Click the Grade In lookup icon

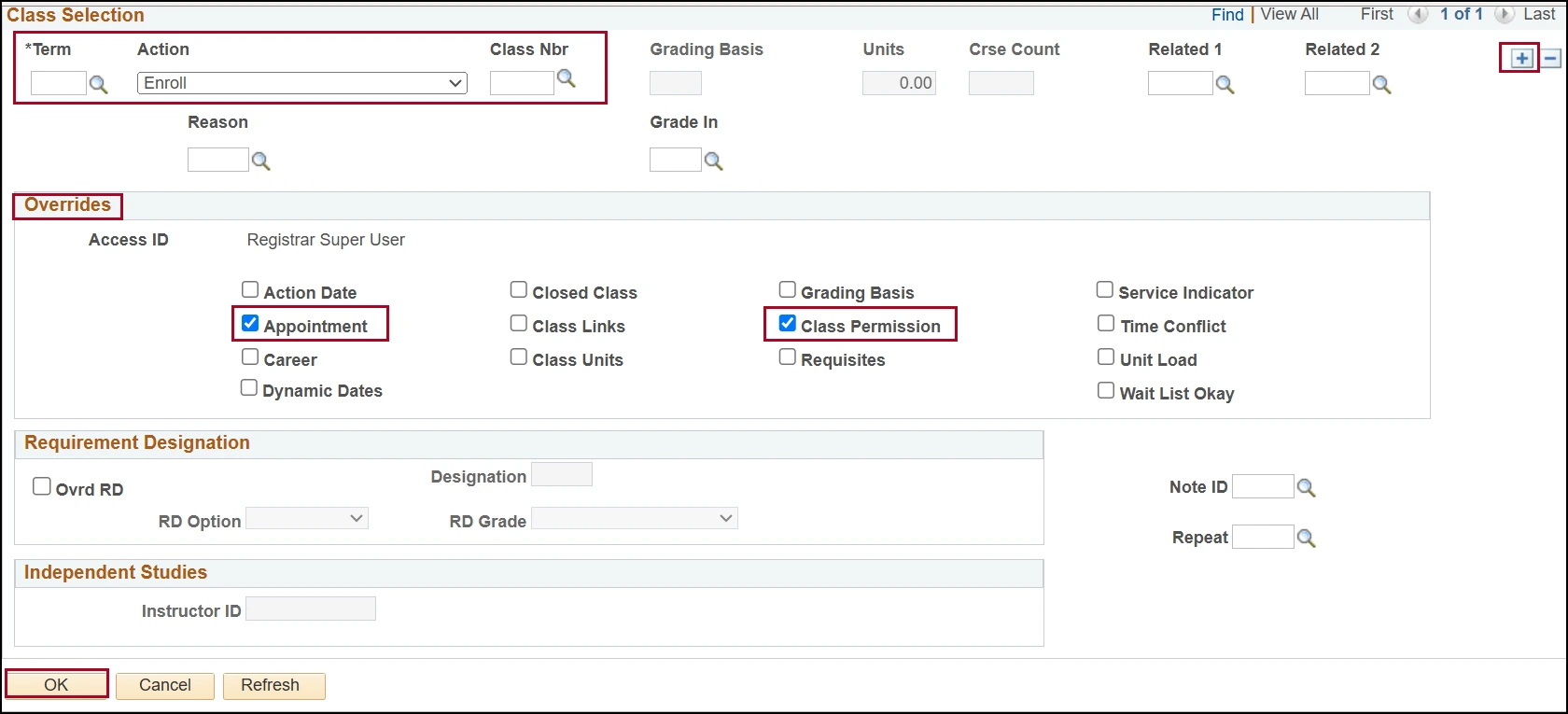[713, 161]
